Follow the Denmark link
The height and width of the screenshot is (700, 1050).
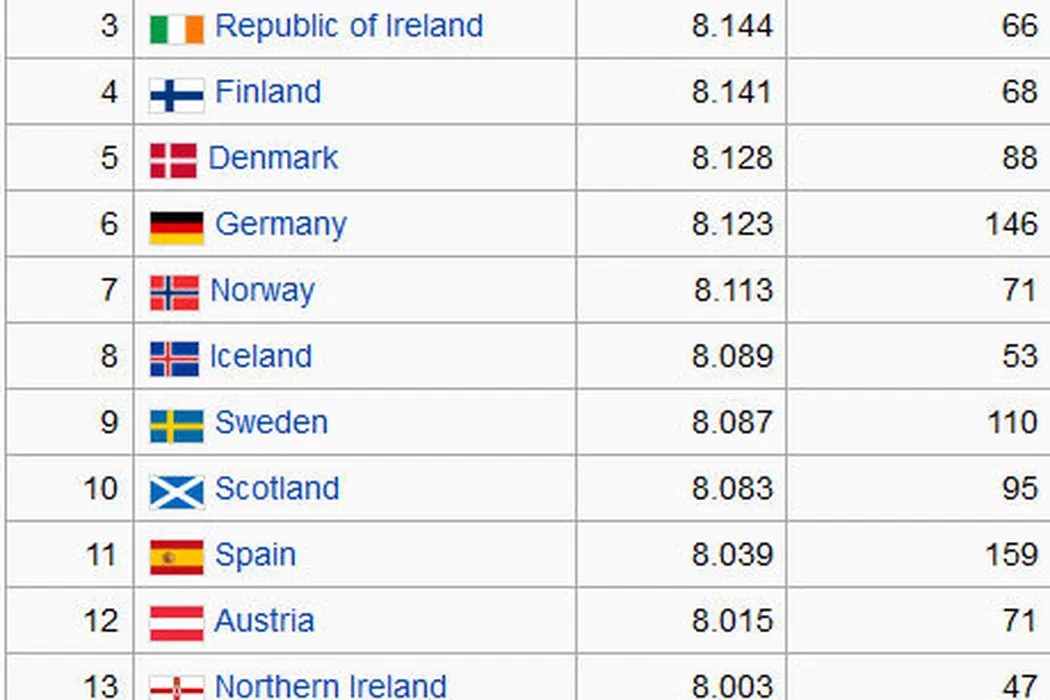pos(273,158)
